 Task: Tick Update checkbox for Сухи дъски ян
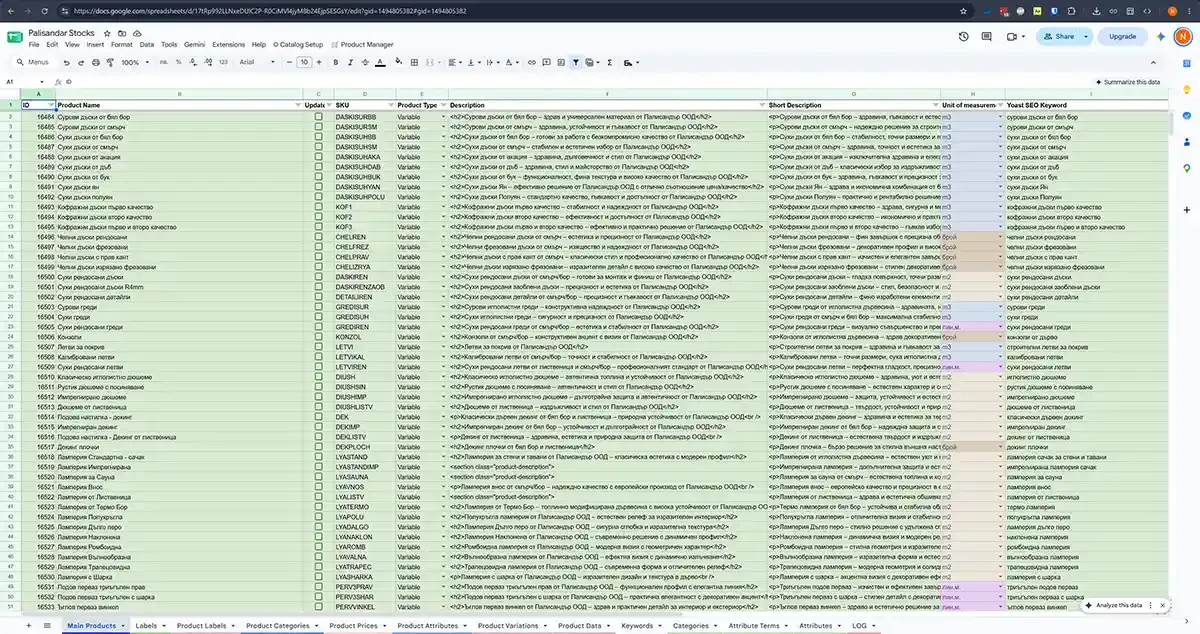pyautogui.click(x=319, y=186)
